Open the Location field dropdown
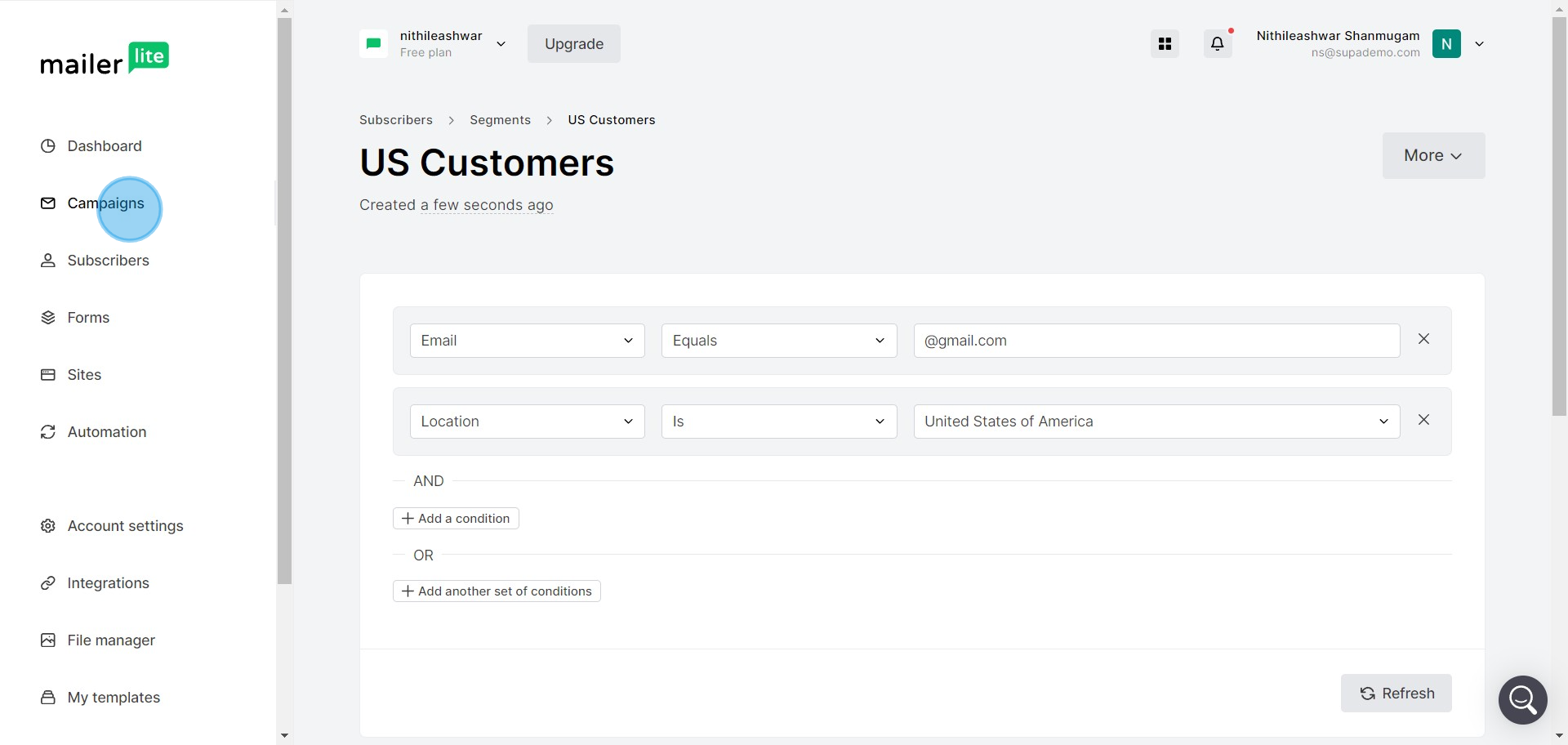Image resolution: width=1568 pixels, height=745 pixels. 528,422
